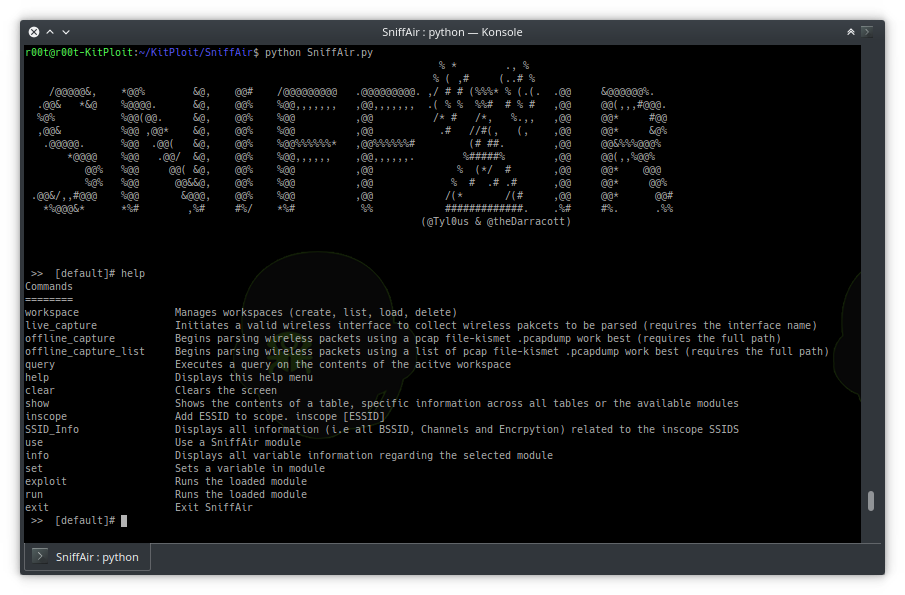Click the "inscope" command name
Viewport: 905px width, 595px height.
(x=46, y=417)
